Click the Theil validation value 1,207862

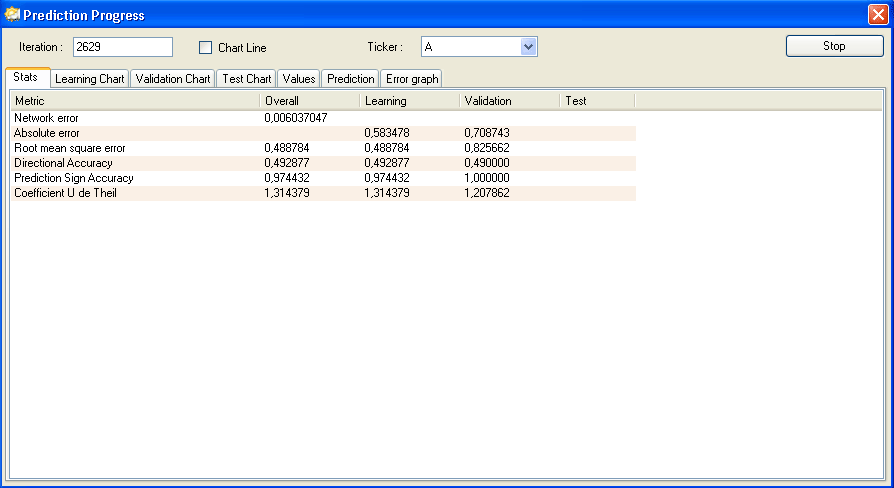(487, 193)
